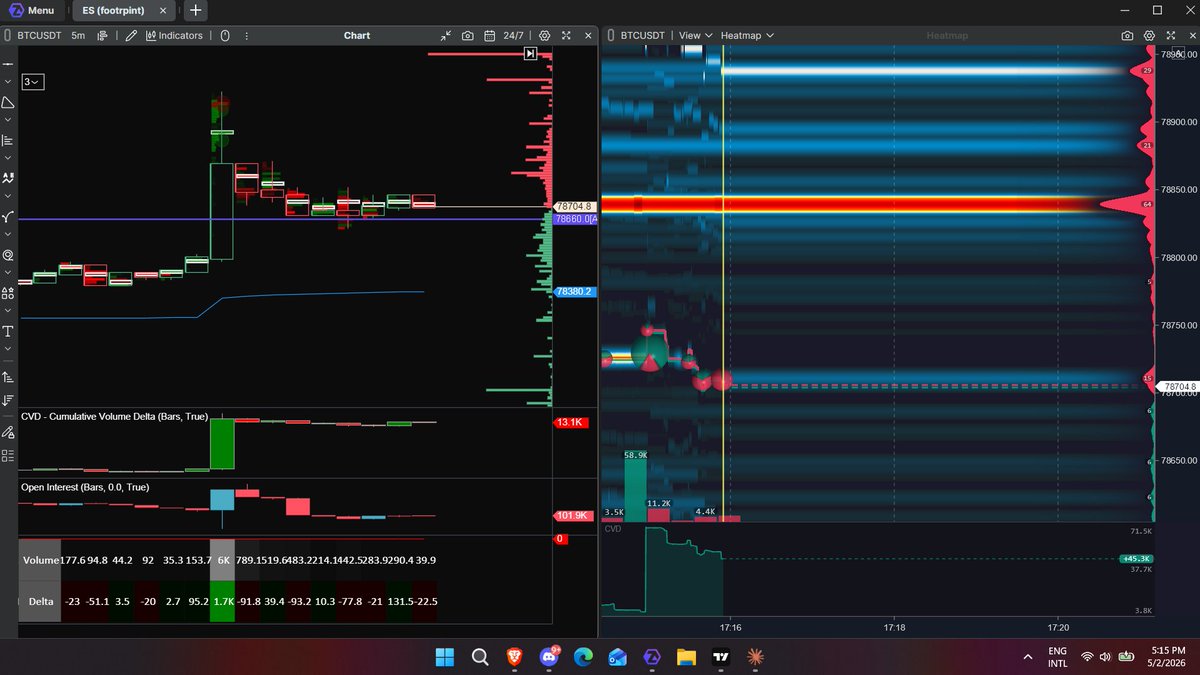Open the 3 value dropdown on chart
The width and height of the screenshot is (1200, 675).
point(32,81)
